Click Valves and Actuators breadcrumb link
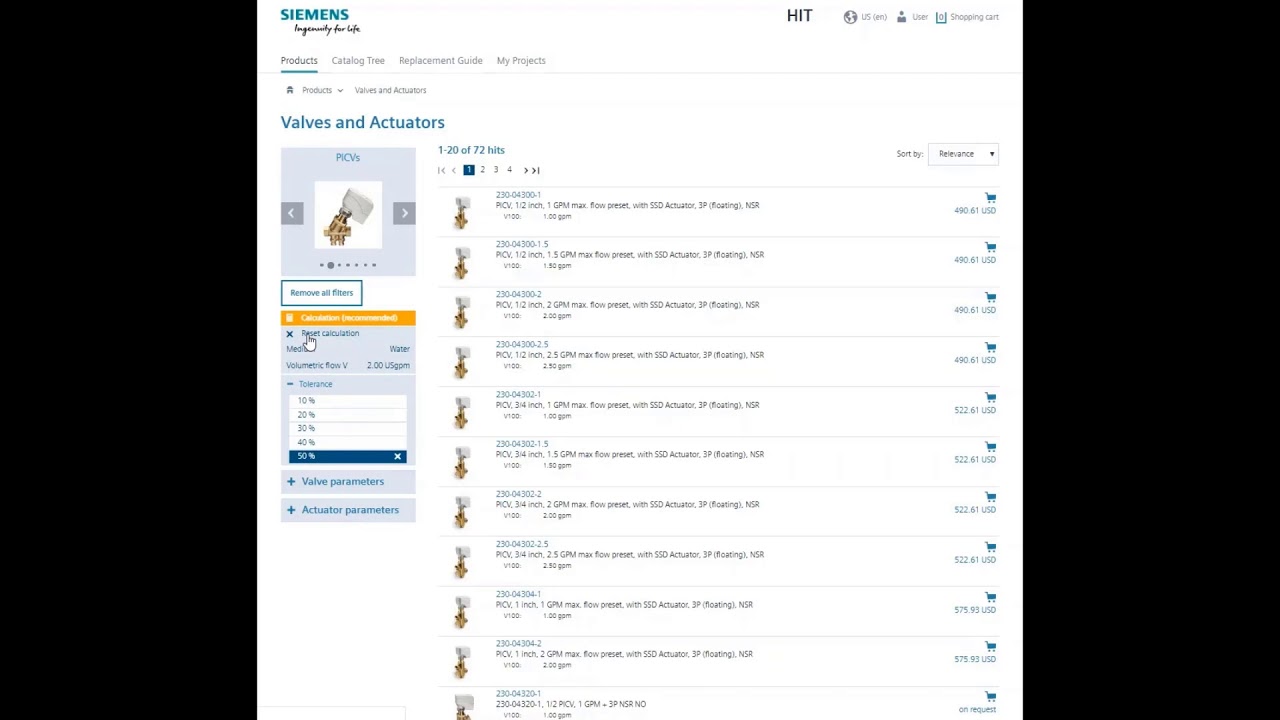 [x=390, y=90]
